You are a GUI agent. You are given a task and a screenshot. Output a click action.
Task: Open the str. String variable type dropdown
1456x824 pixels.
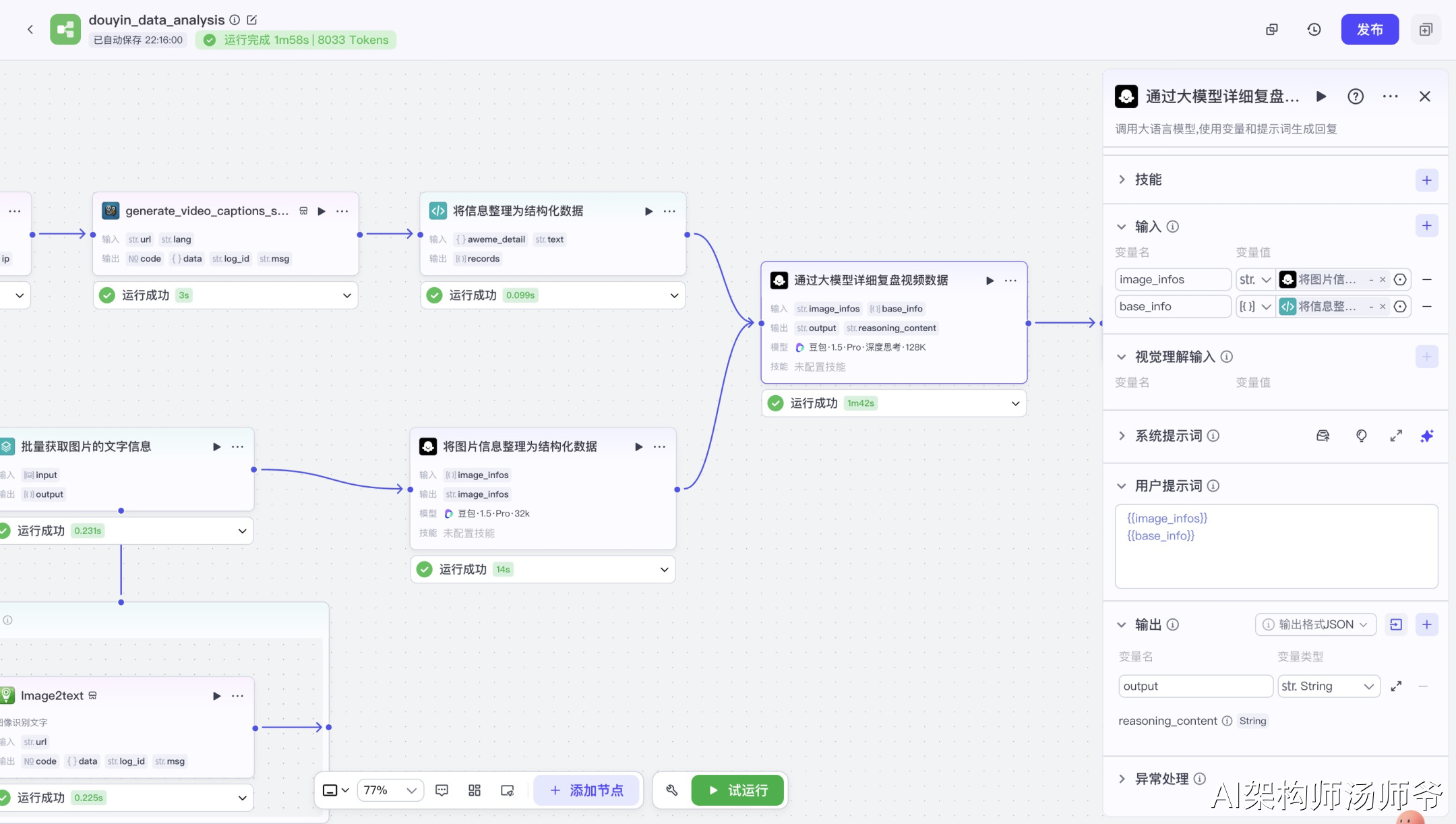click(x=1328, y=686)
